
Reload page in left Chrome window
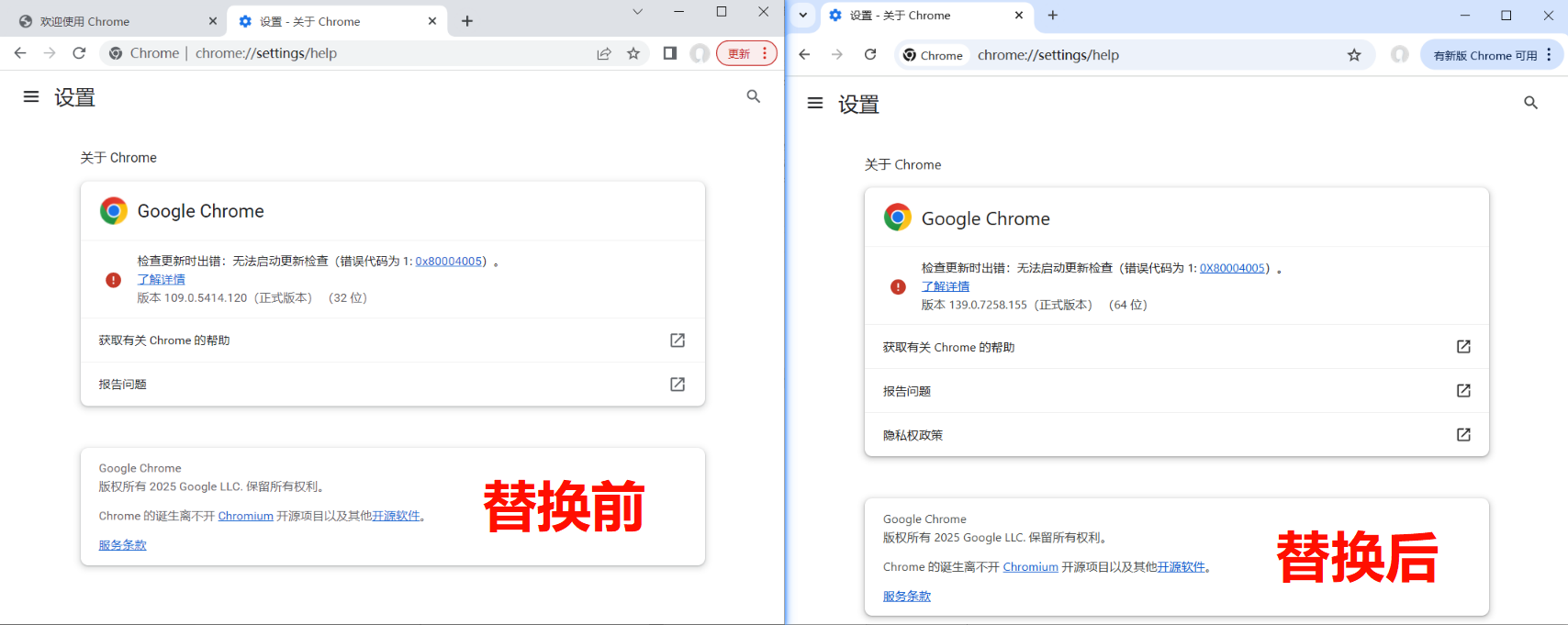click(x=79, y=53)
